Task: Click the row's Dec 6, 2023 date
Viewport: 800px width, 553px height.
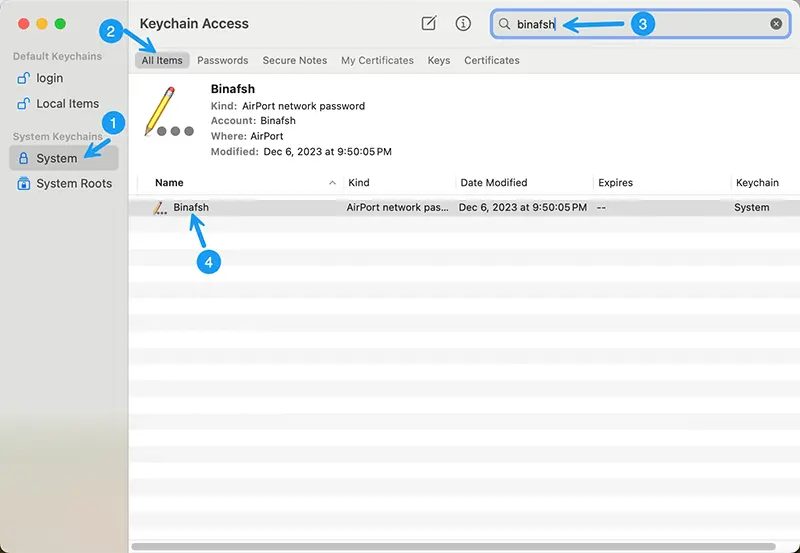Action: coord(522,207)
